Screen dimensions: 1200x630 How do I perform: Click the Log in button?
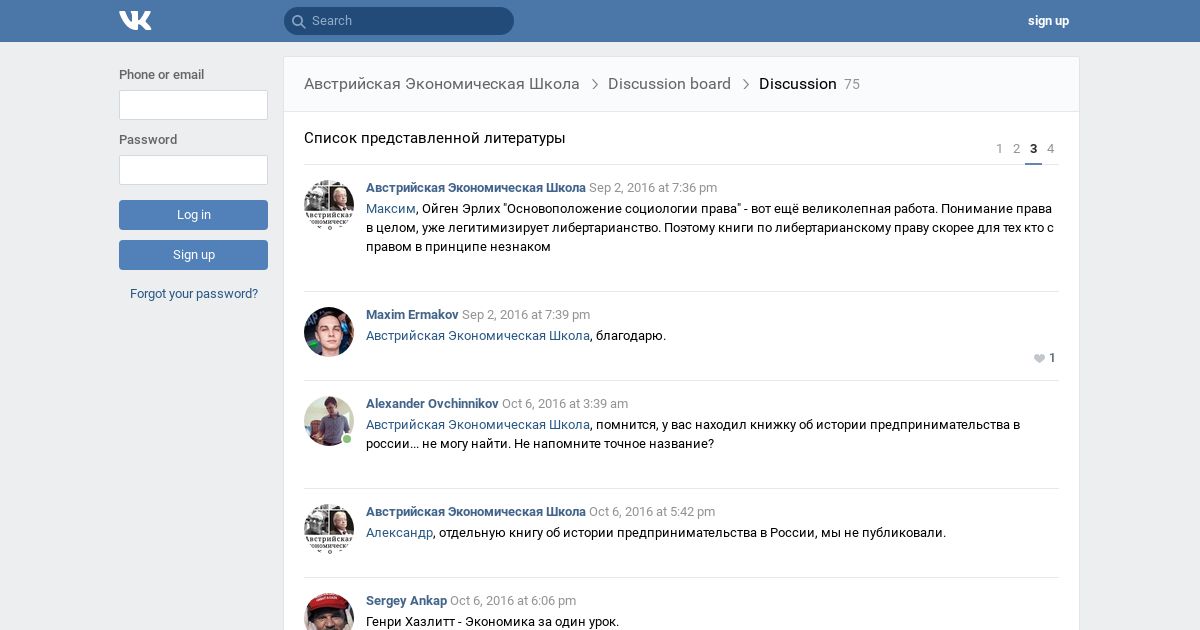193,215
